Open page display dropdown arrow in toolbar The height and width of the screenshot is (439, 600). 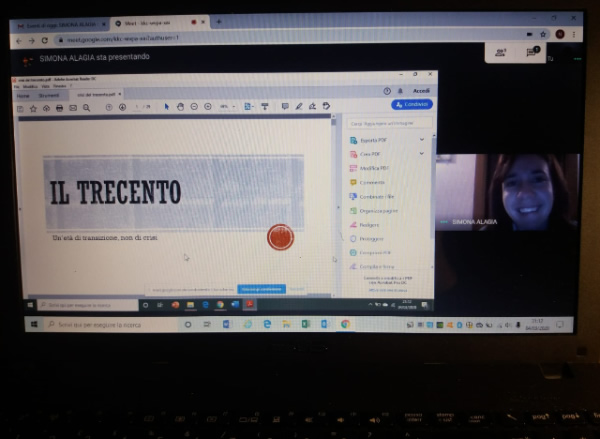[x=253, y=106]
